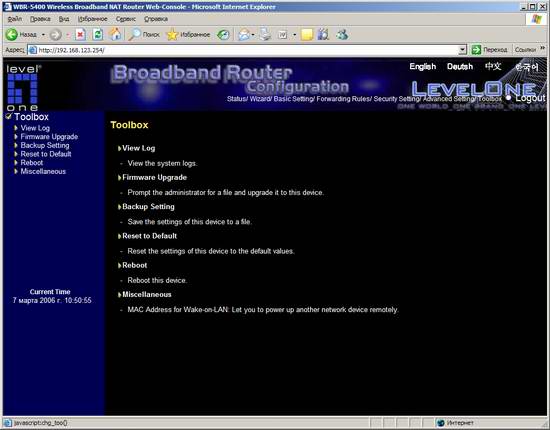Viewport: 550px width, 430px height.
Task: Click the Current Time date text
Action: click(x=52, y=301)
